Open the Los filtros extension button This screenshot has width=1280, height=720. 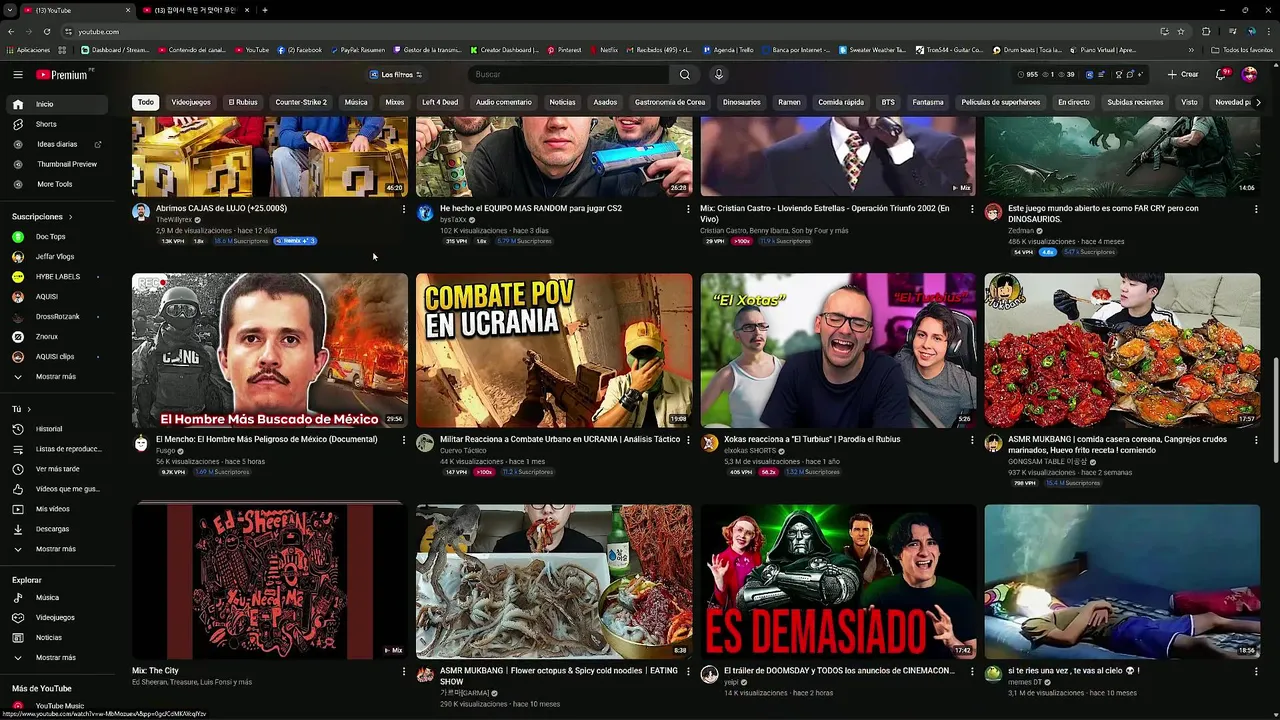click(396, 74)
